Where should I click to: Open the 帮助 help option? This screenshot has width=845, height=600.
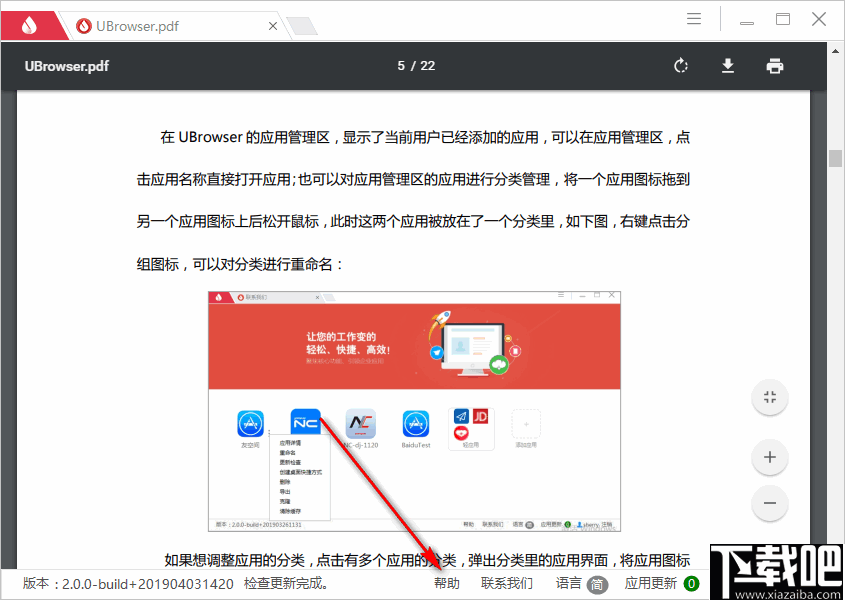(x=446, y=583)
